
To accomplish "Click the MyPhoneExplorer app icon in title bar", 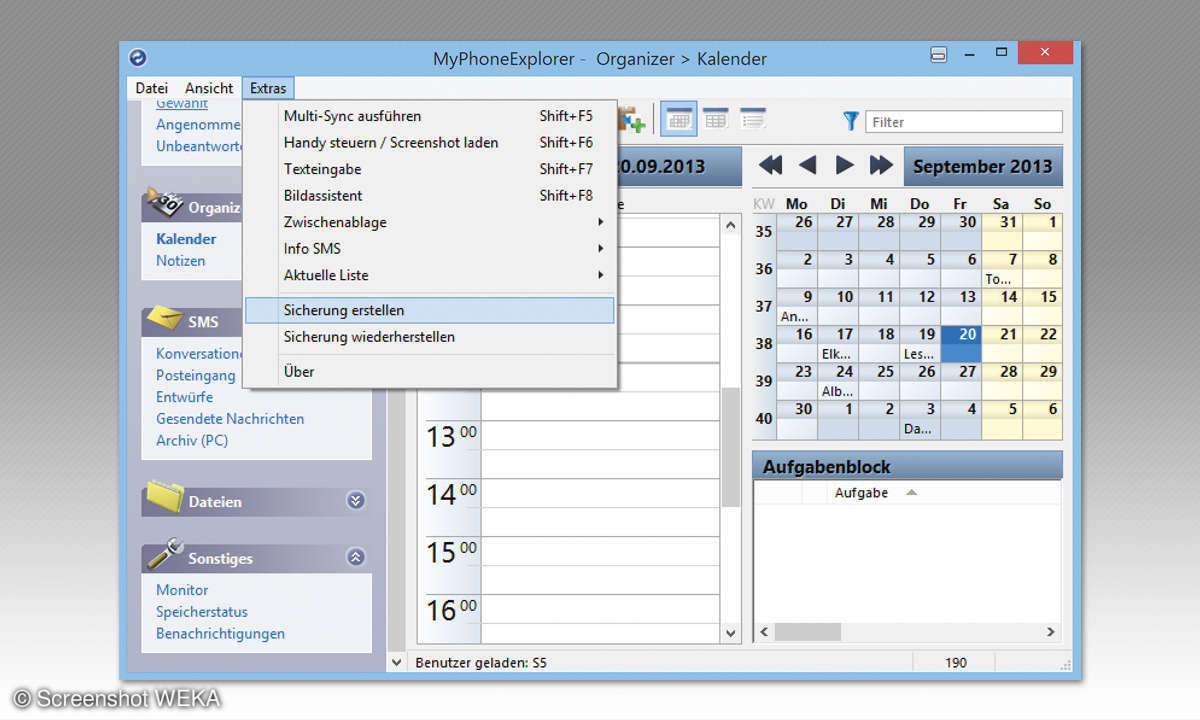I will pos(138,58).
